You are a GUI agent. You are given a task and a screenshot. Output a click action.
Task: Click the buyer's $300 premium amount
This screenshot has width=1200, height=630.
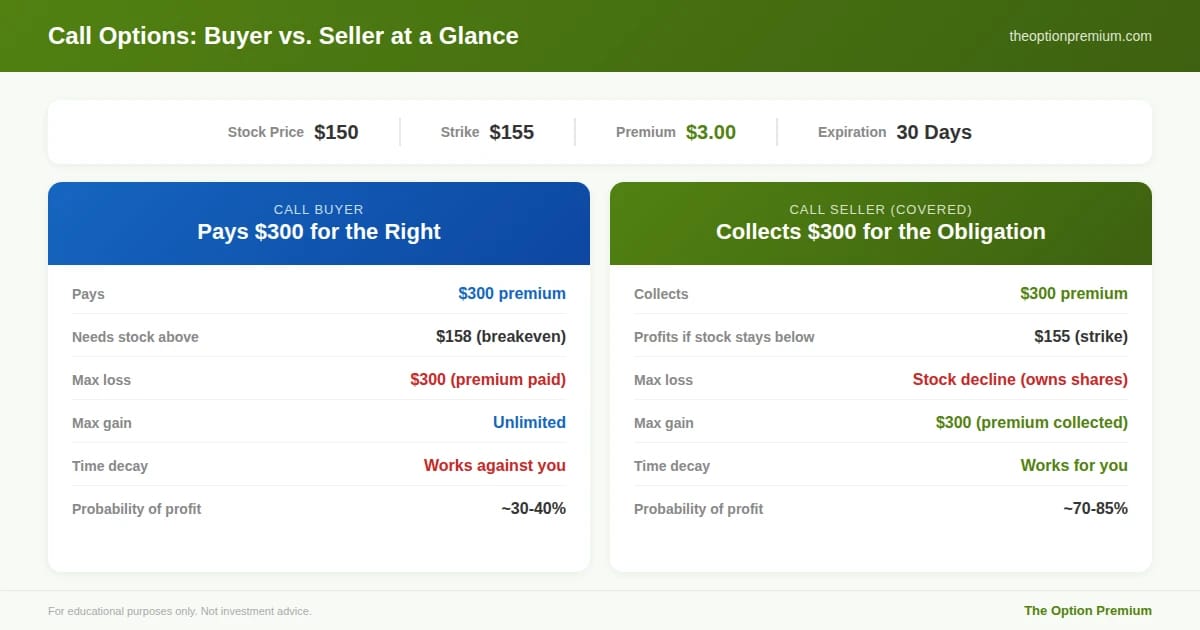(512, 293)
